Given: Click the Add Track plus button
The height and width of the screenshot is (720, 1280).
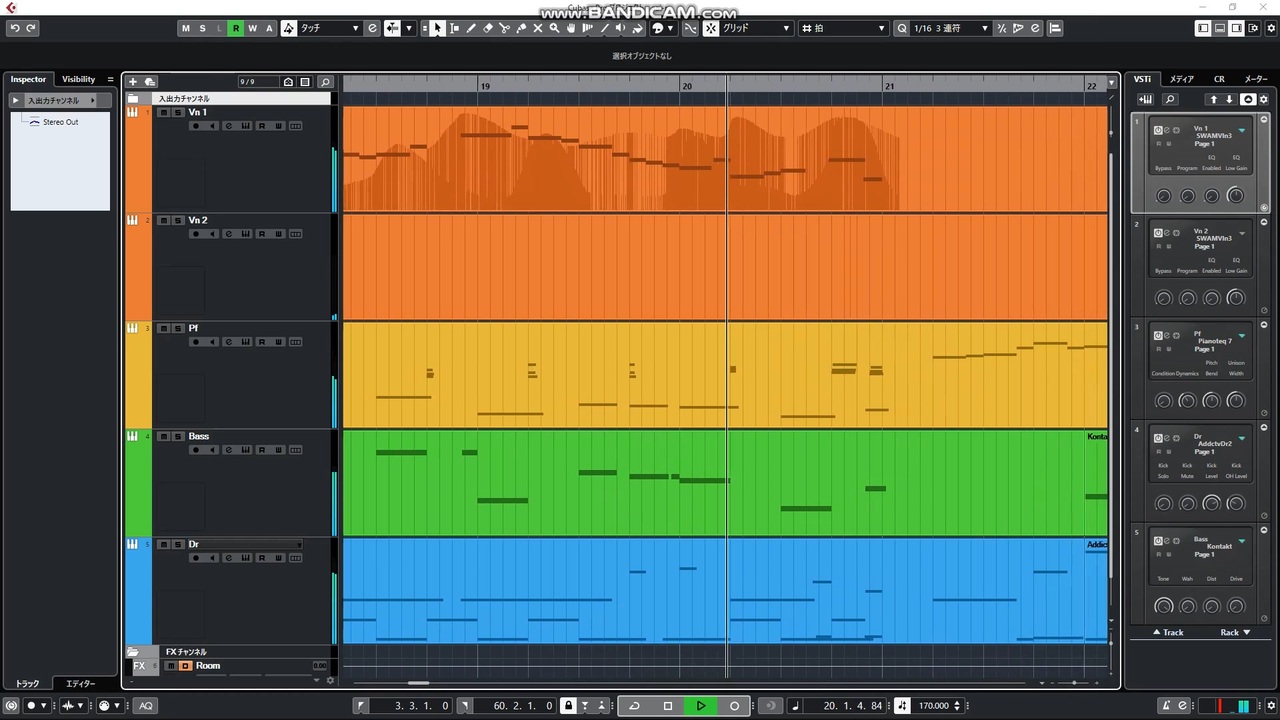Looking at the screenshot, I should (x=133, y=82).
